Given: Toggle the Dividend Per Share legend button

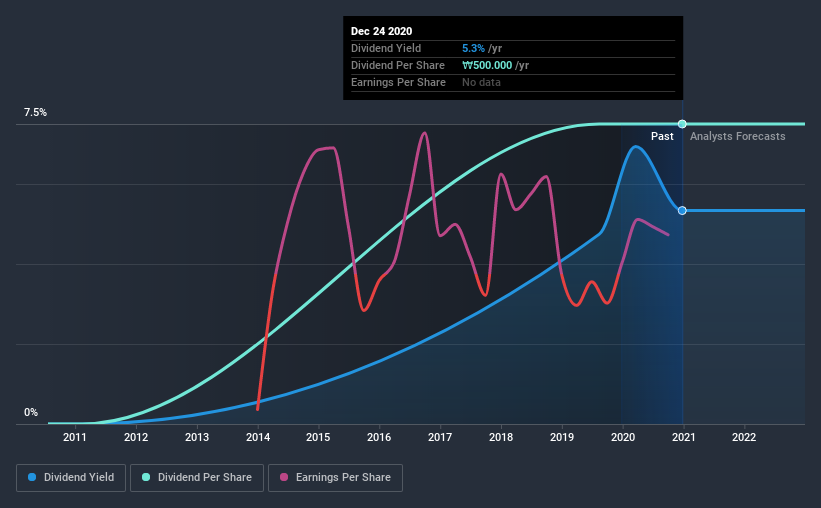Looking at the screenshot, I should click(197, 478).
